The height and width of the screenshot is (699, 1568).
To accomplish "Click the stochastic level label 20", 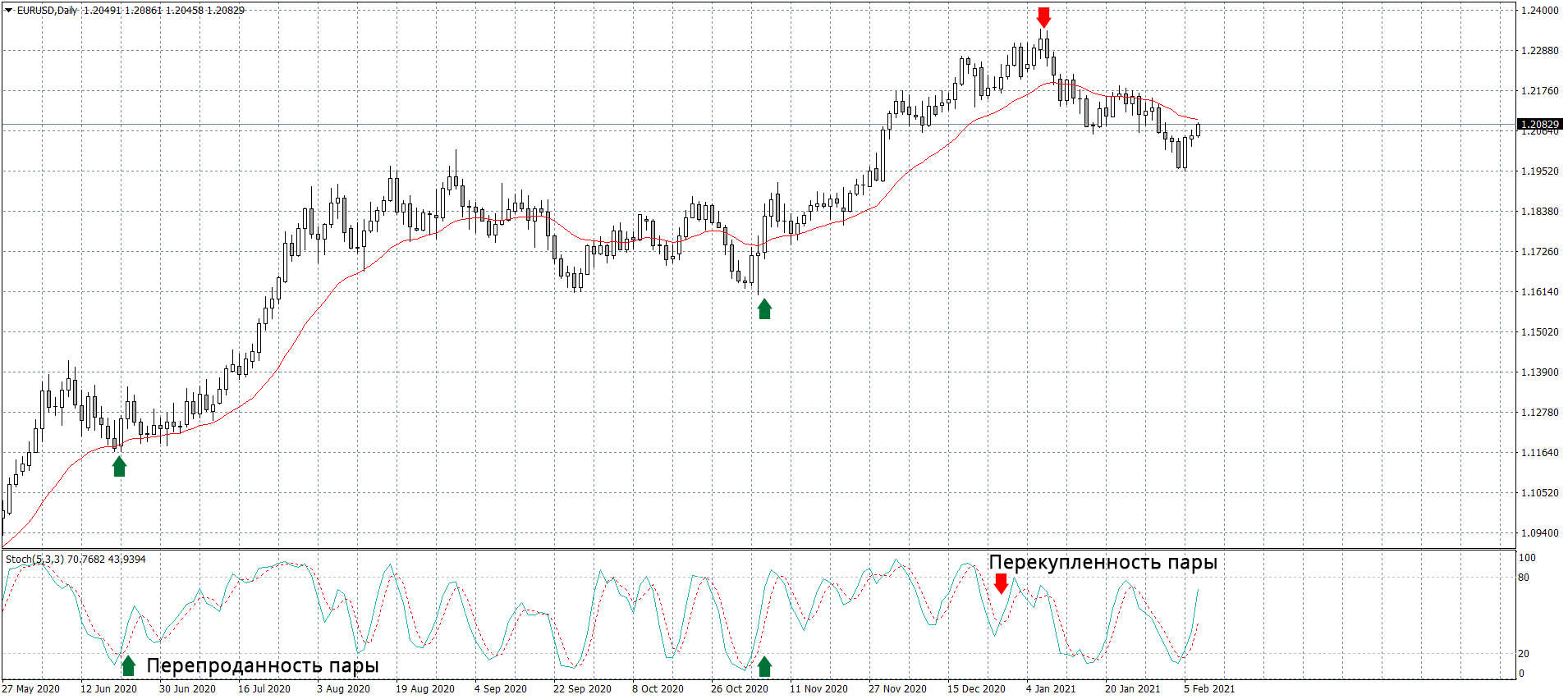I will [1524, 654].
